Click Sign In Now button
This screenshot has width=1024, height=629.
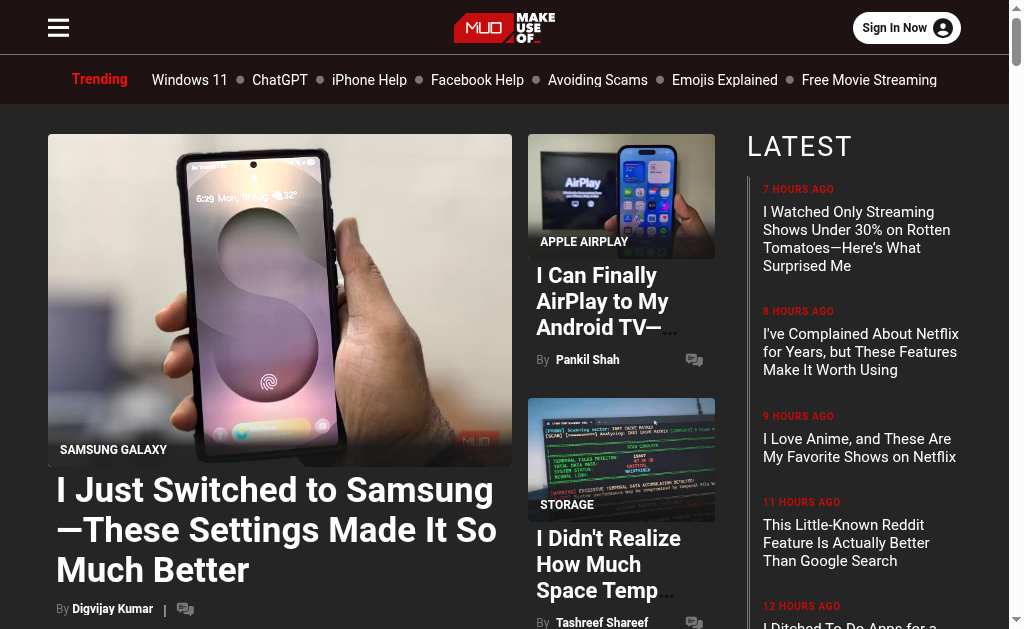pyautogui.click(x=906, y=28)
